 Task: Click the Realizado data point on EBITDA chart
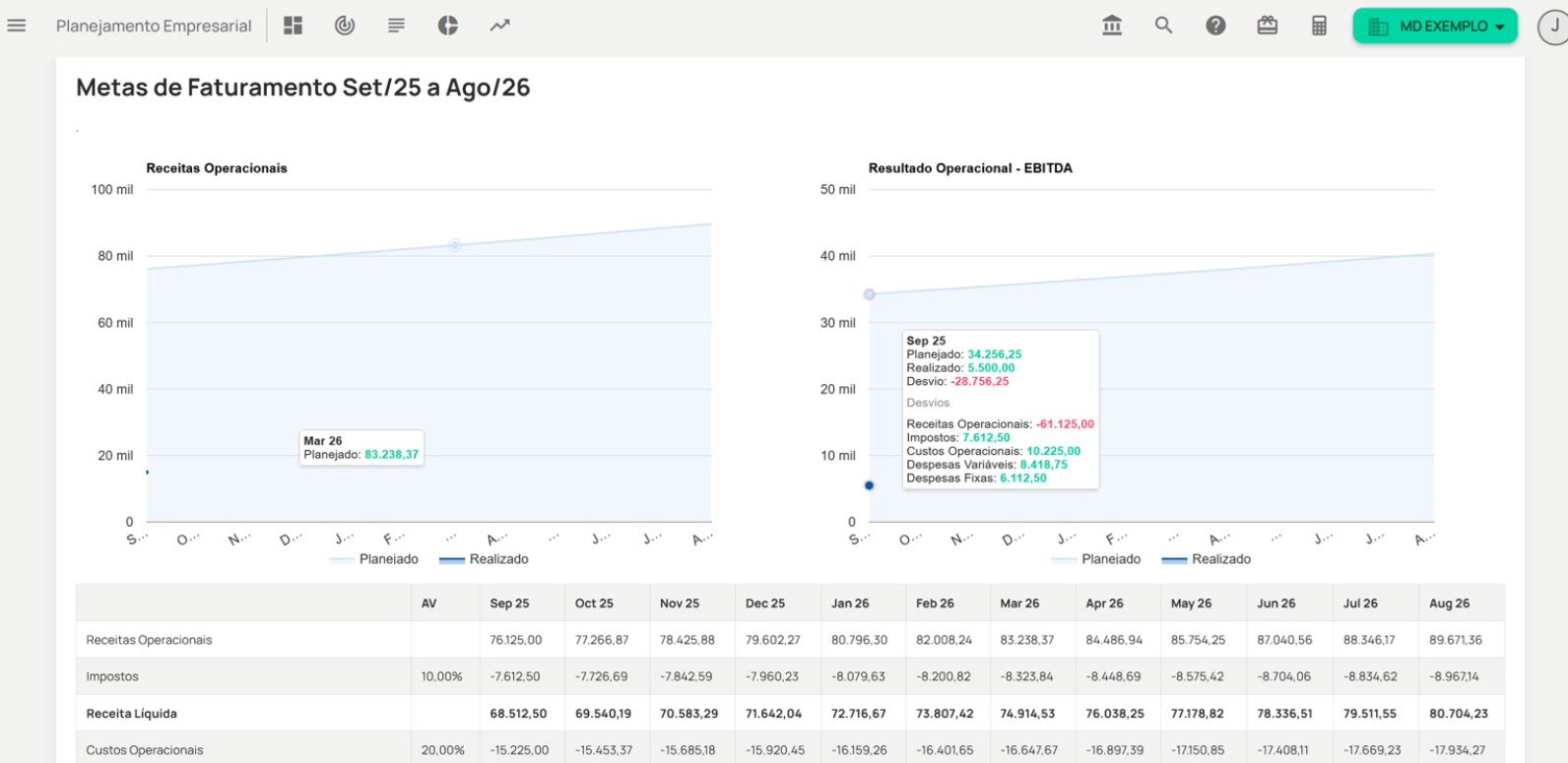[x=869, y=485]
